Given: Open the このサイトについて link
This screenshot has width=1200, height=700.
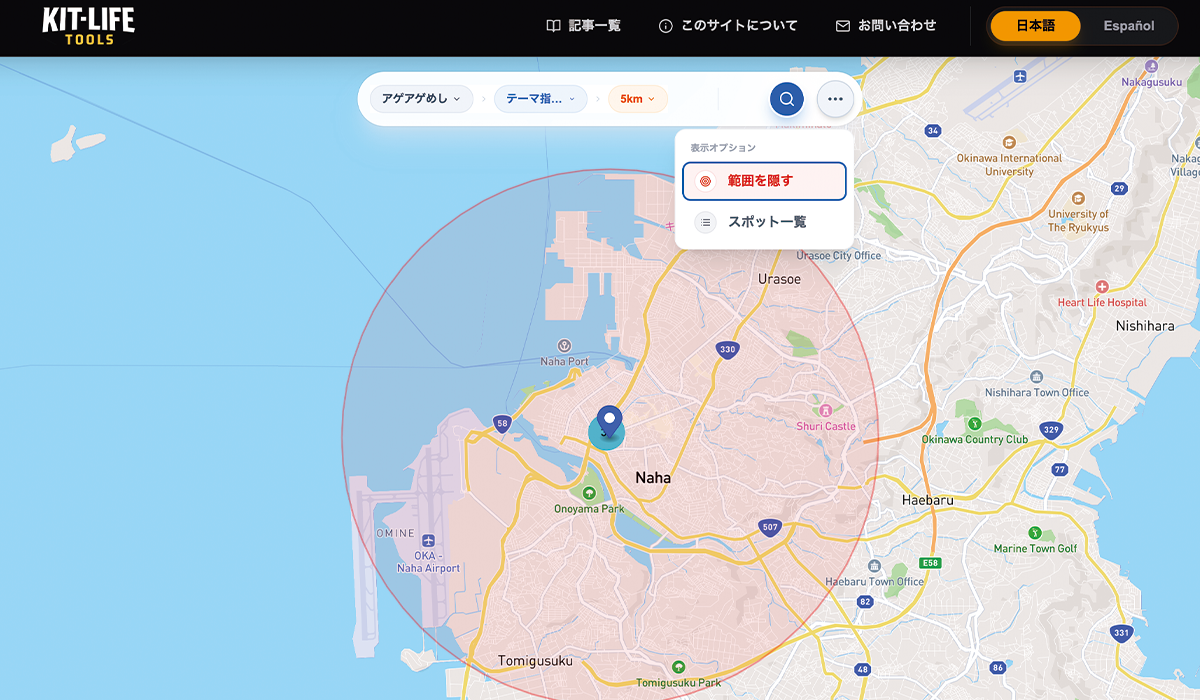Looking at the screenshot, I should click(x=728, y=26).
